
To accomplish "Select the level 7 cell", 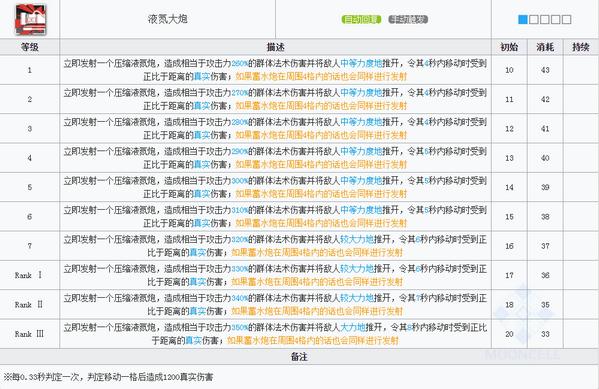I will coord(30,246).
